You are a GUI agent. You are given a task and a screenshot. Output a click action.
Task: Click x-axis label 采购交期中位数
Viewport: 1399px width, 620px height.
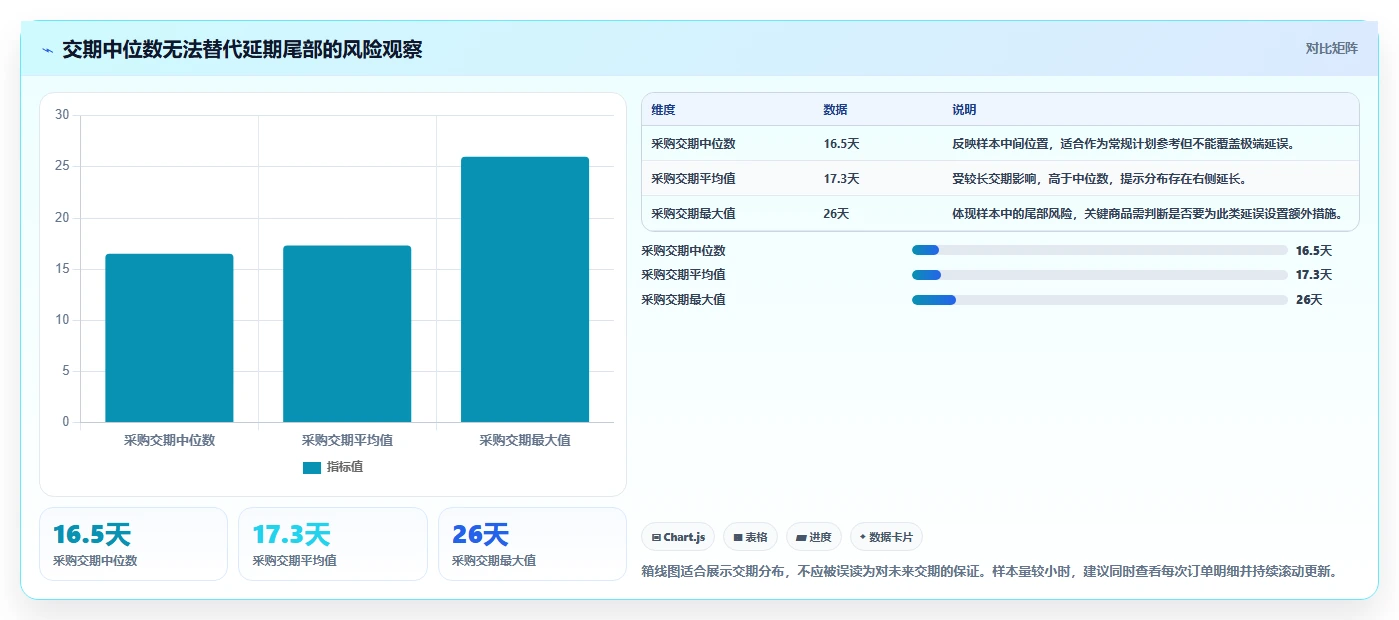pos(169,440)
